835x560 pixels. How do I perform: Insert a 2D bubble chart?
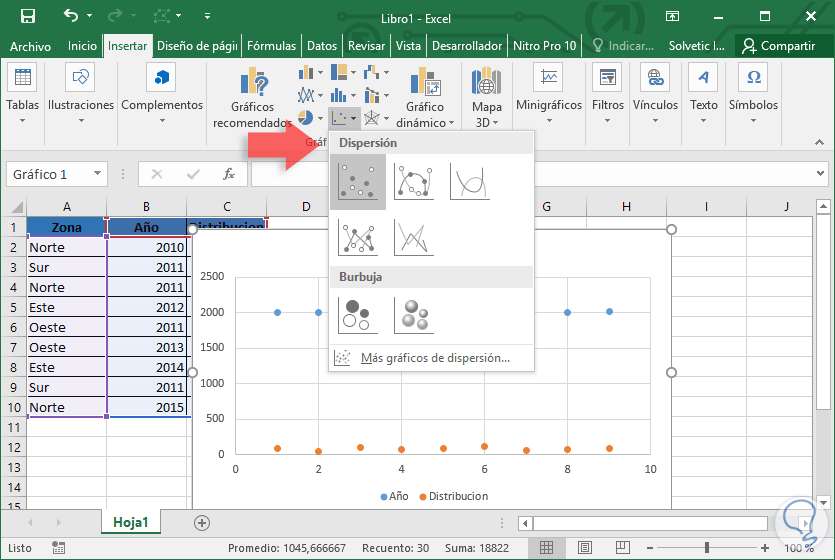(357, 314)
